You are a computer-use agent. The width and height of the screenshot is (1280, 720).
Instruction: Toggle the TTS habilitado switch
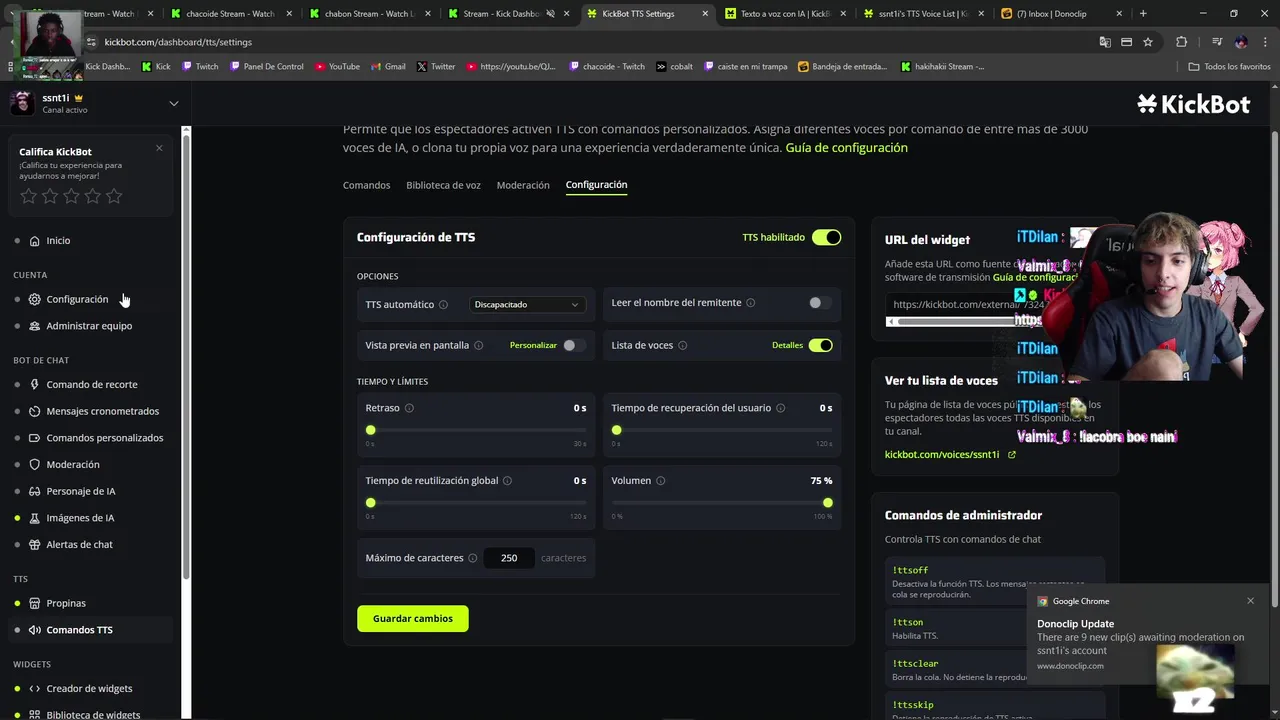coord(826,238)
